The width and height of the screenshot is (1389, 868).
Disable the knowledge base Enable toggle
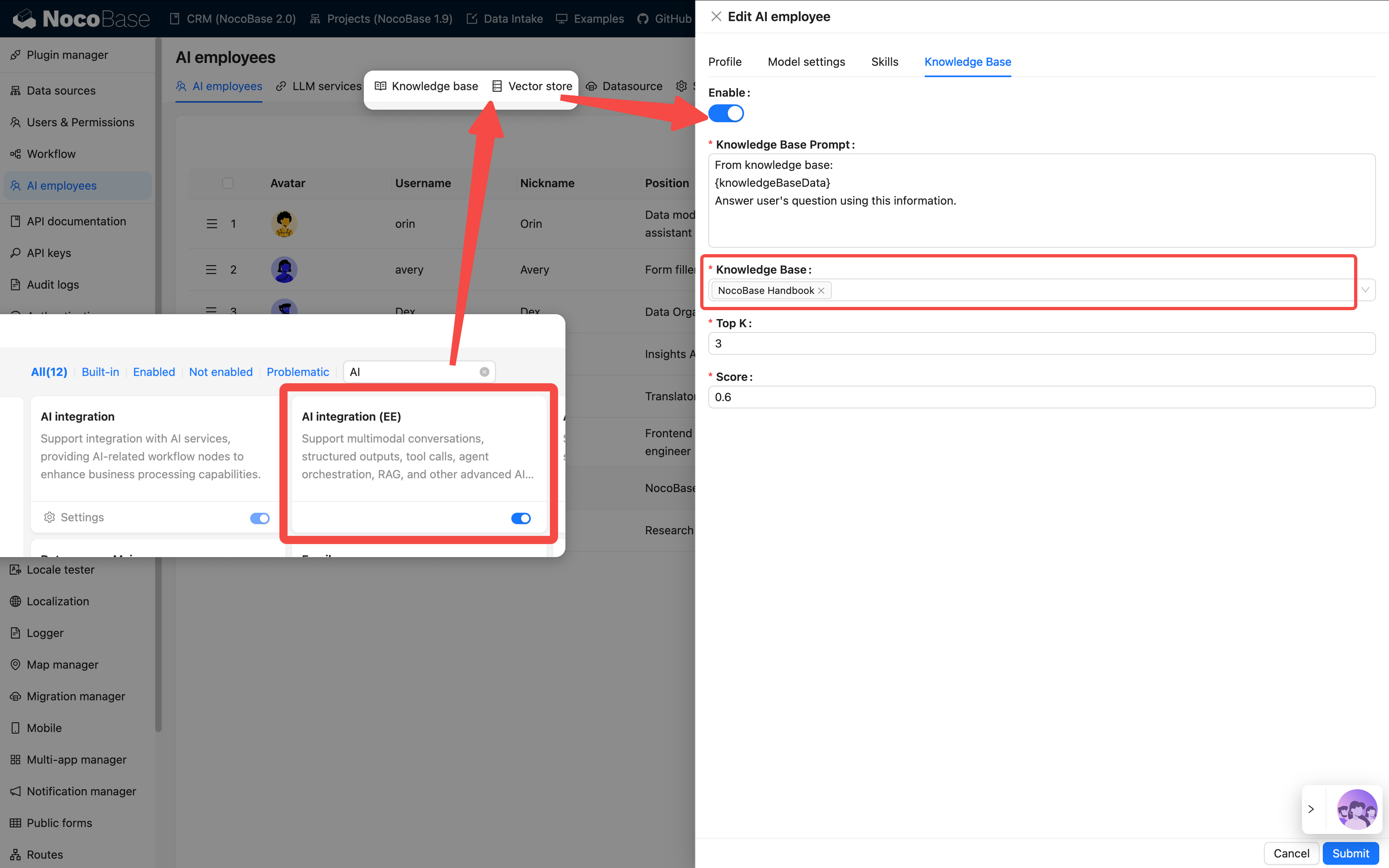726,113
